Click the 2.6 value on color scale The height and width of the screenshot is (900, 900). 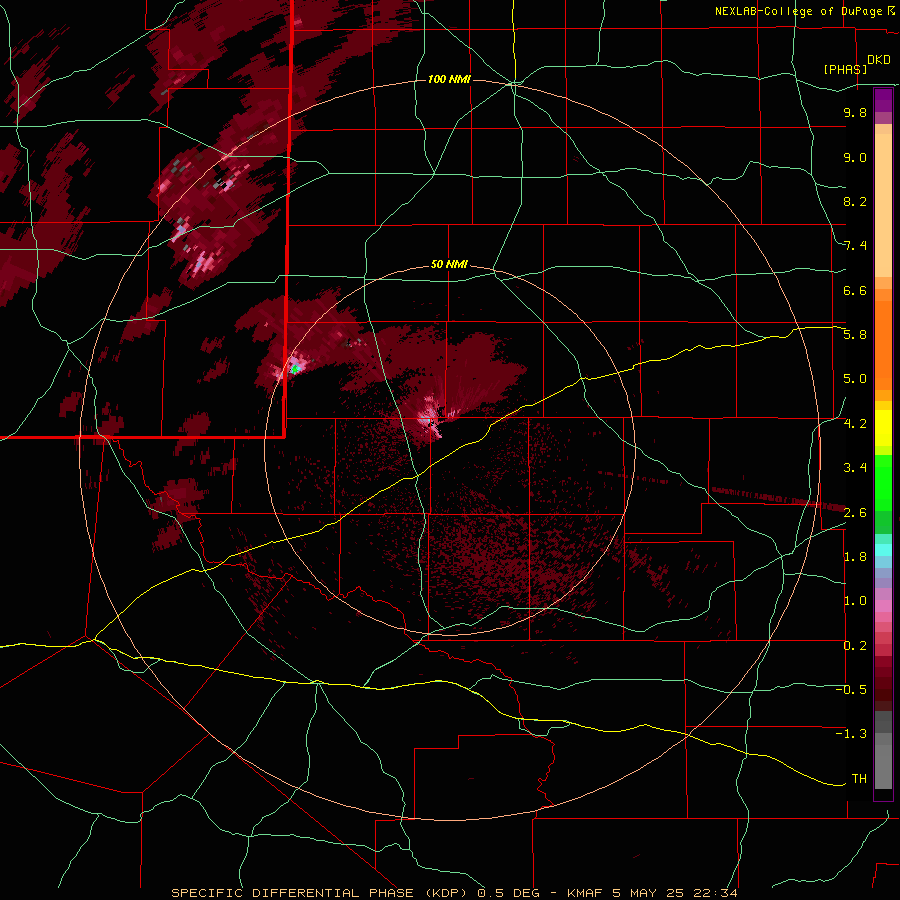coord(855,513)
